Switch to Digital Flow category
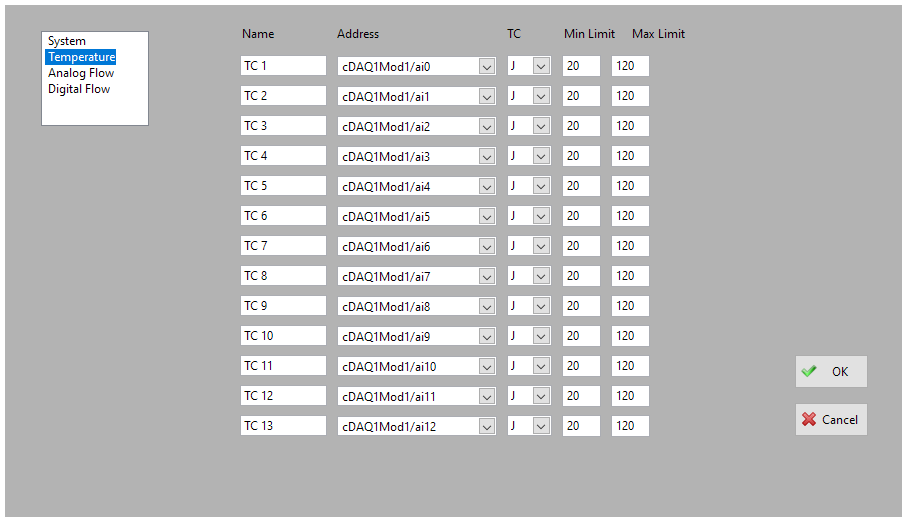The image size is (907, 522). coord(79,89)
